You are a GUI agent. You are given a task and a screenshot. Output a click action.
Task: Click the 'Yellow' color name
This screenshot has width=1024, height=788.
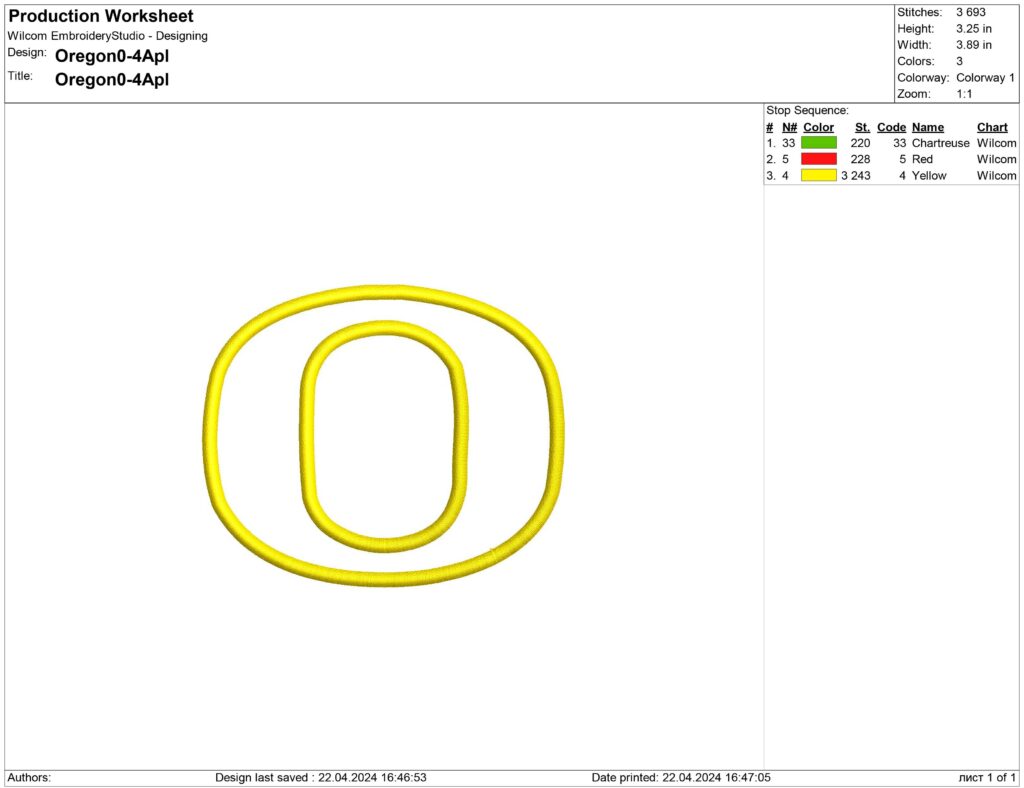coord(929,176)
